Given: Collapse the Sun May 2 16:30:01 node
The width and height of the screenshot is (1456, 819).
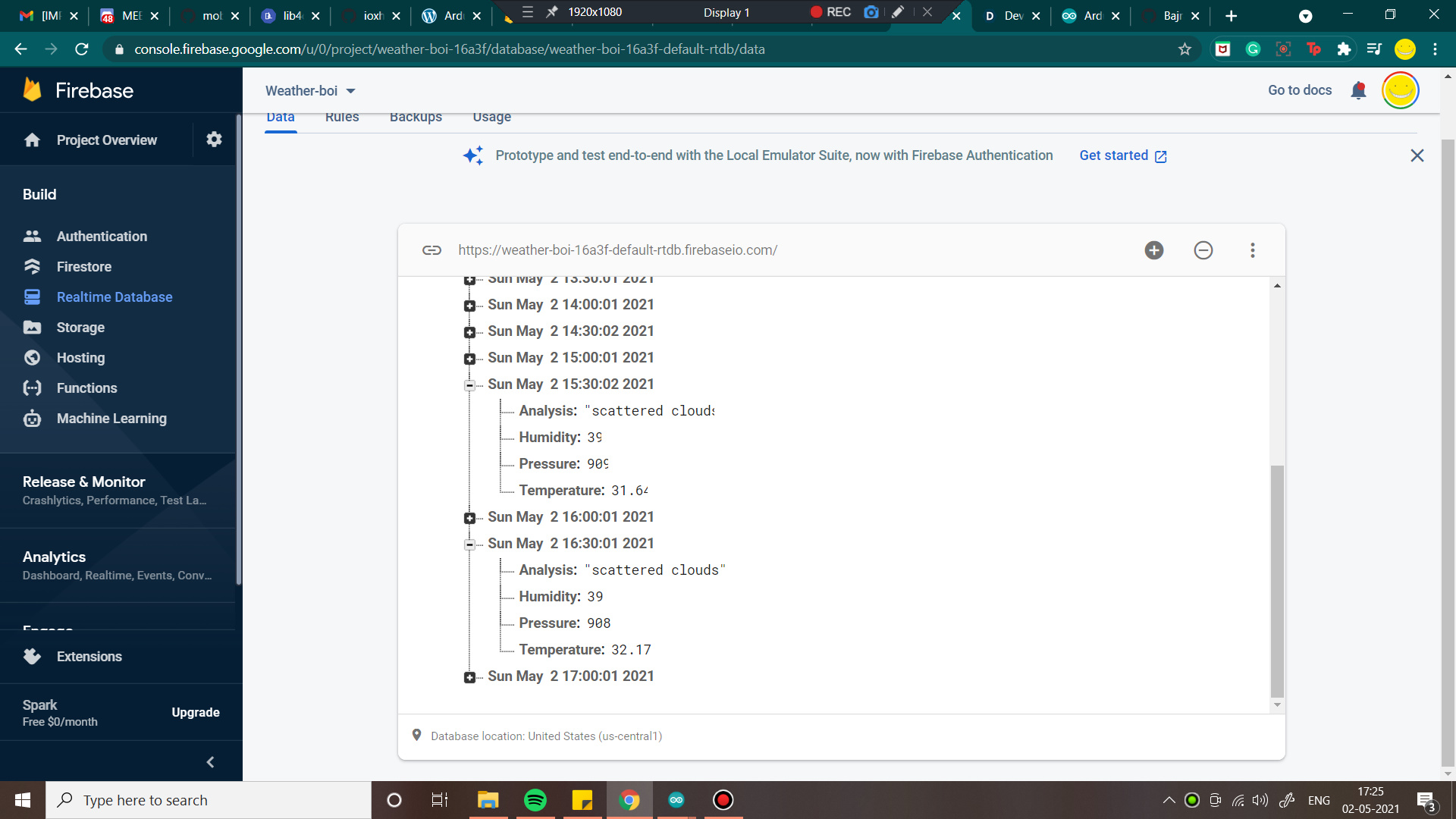Looking at the screenshot, I should [469, 544].
